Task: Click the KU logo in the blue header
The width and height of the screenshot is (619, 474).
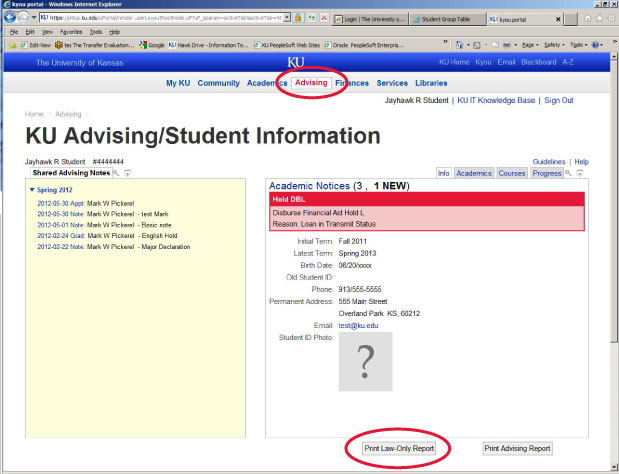Action: (x=296, y=62)
